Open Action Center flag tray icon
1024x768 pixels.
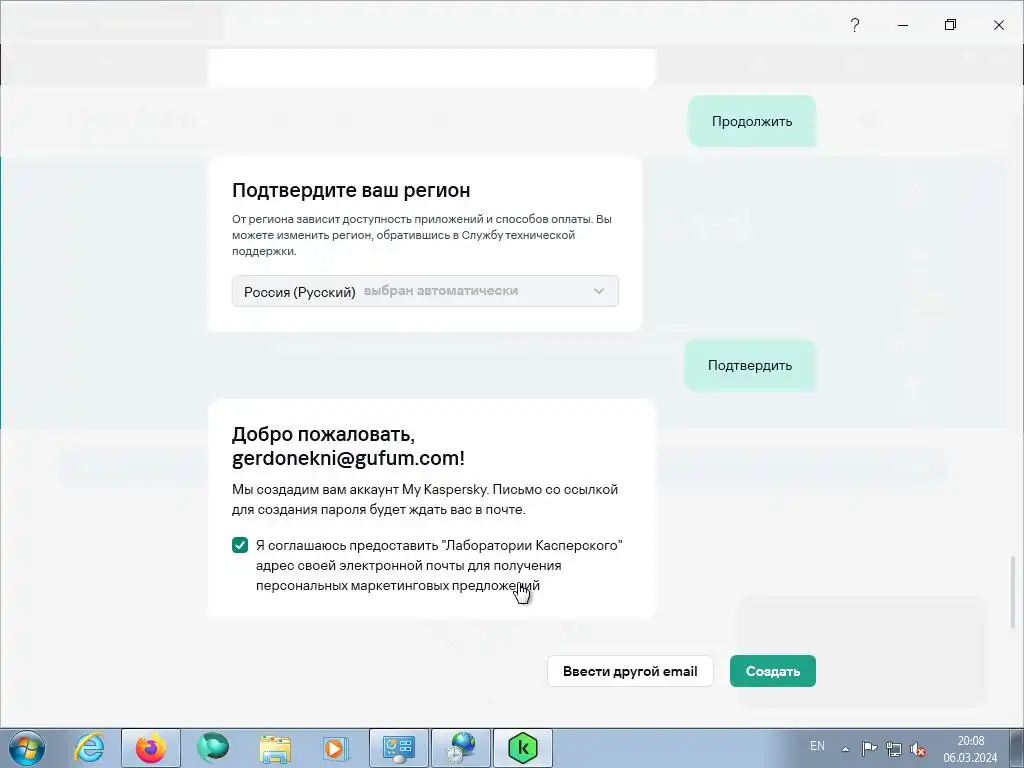869,749
